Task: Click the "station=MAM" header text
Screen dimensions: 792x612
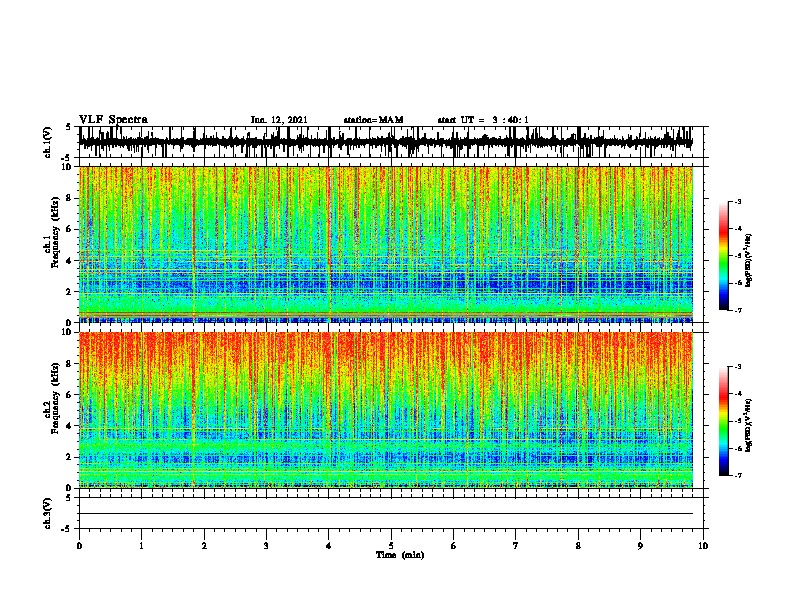Action: click(x=373, y=120)
